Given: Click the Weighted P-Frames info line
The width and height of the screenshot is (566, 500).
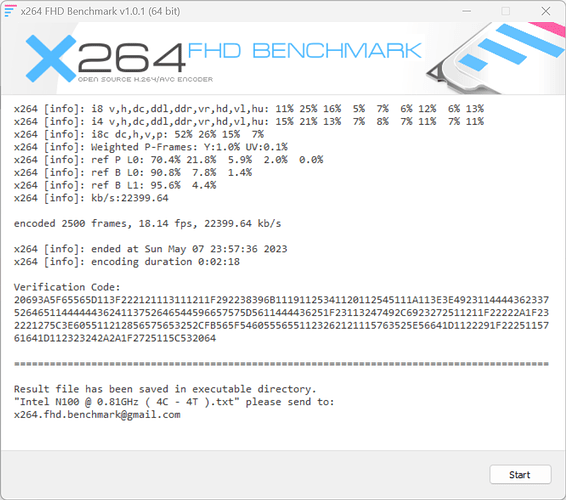Looking at the screenshot, I should pos(151,147).
